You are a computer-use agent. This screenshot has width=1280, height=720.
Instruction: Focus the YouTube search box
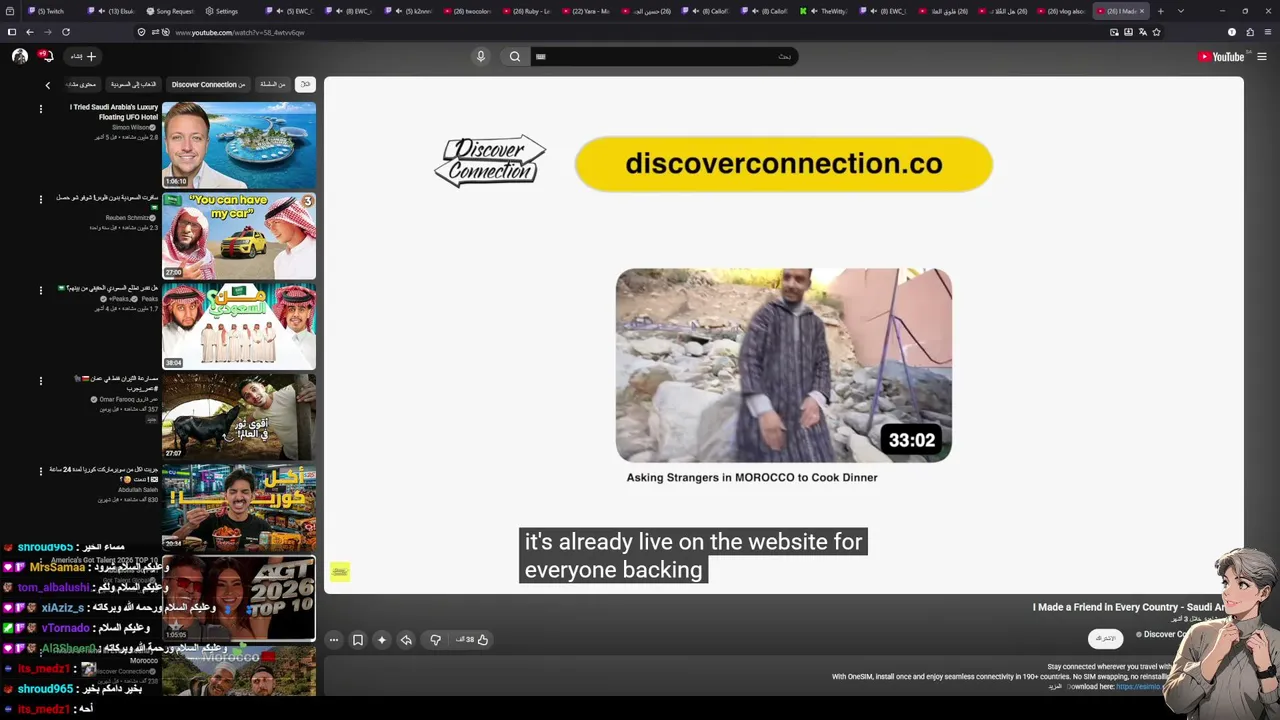pos(663,57)
